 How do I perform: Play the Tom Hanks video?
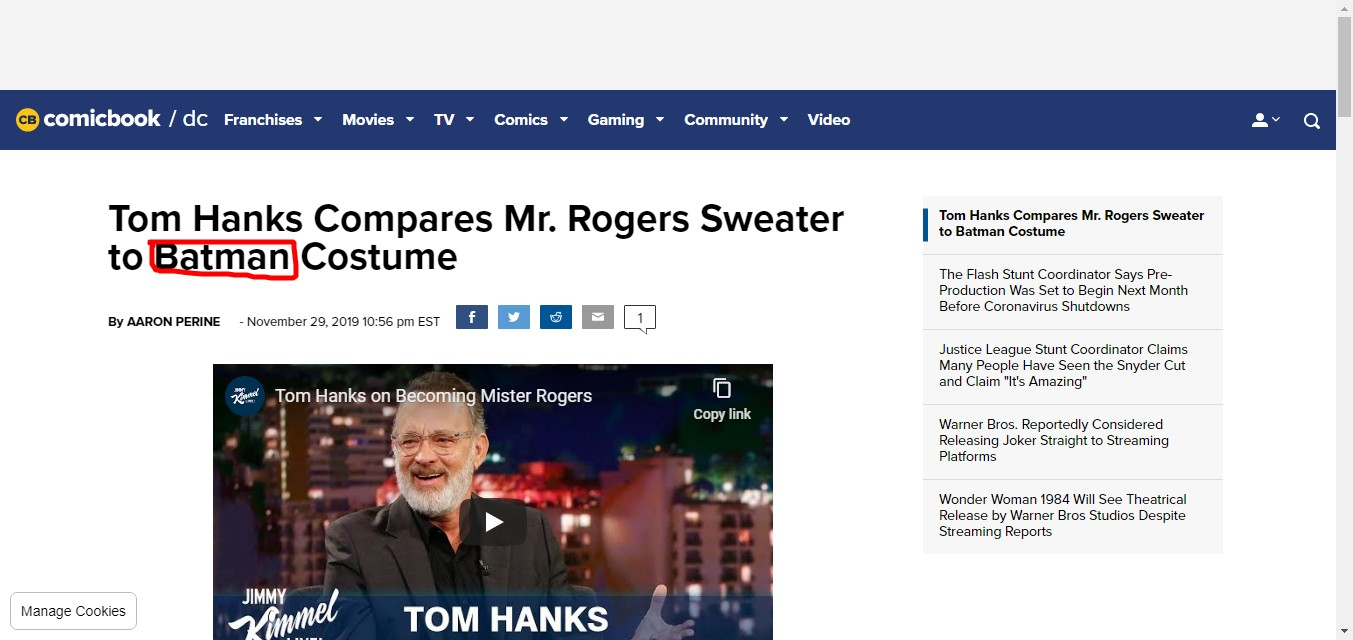pyautogui.click(x=493, y=522)
